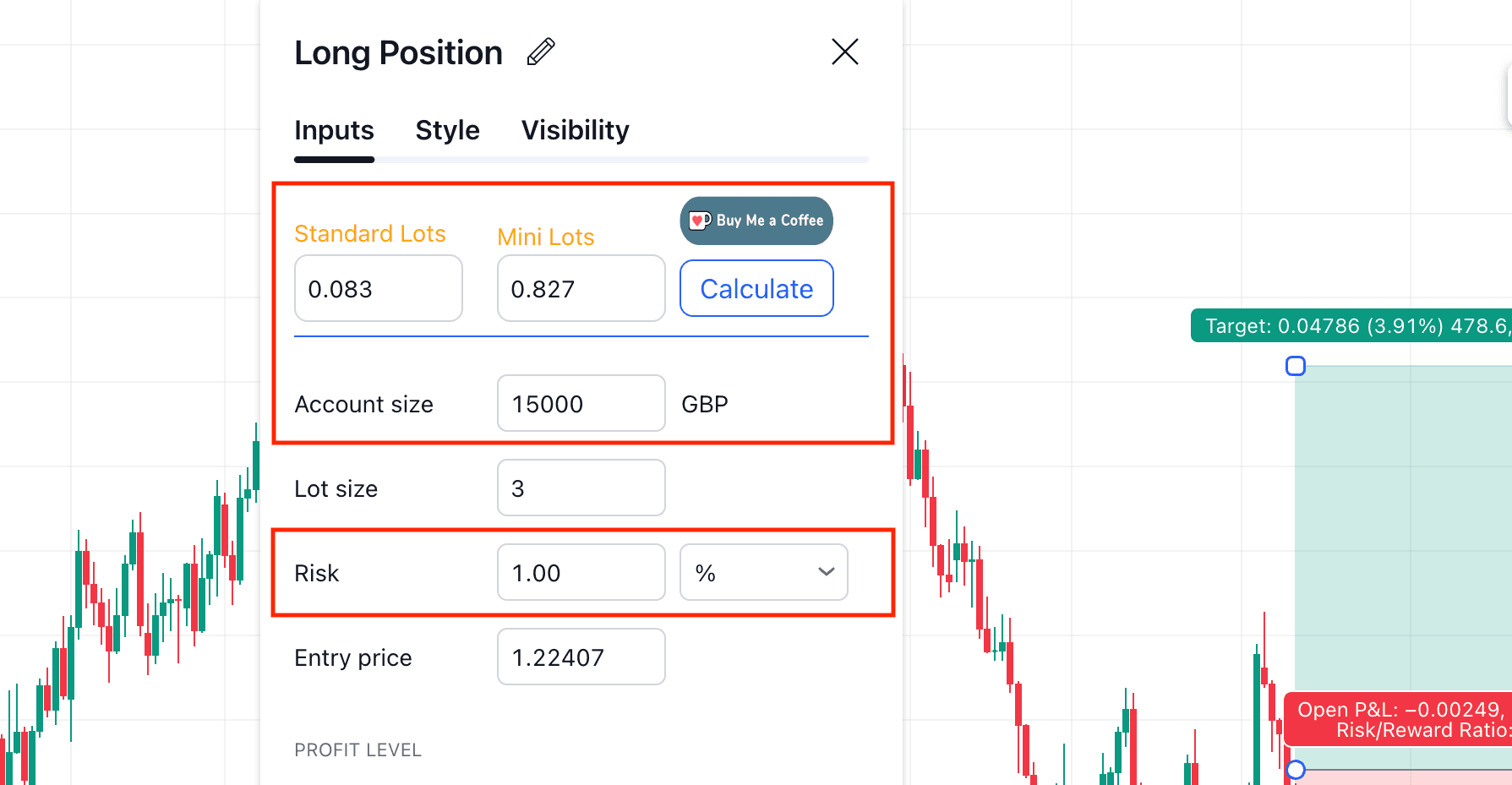Click the Risk value field showing 1.00
Image resolution: width=1512 pixels, height=785 pixels.
(581, 572)
